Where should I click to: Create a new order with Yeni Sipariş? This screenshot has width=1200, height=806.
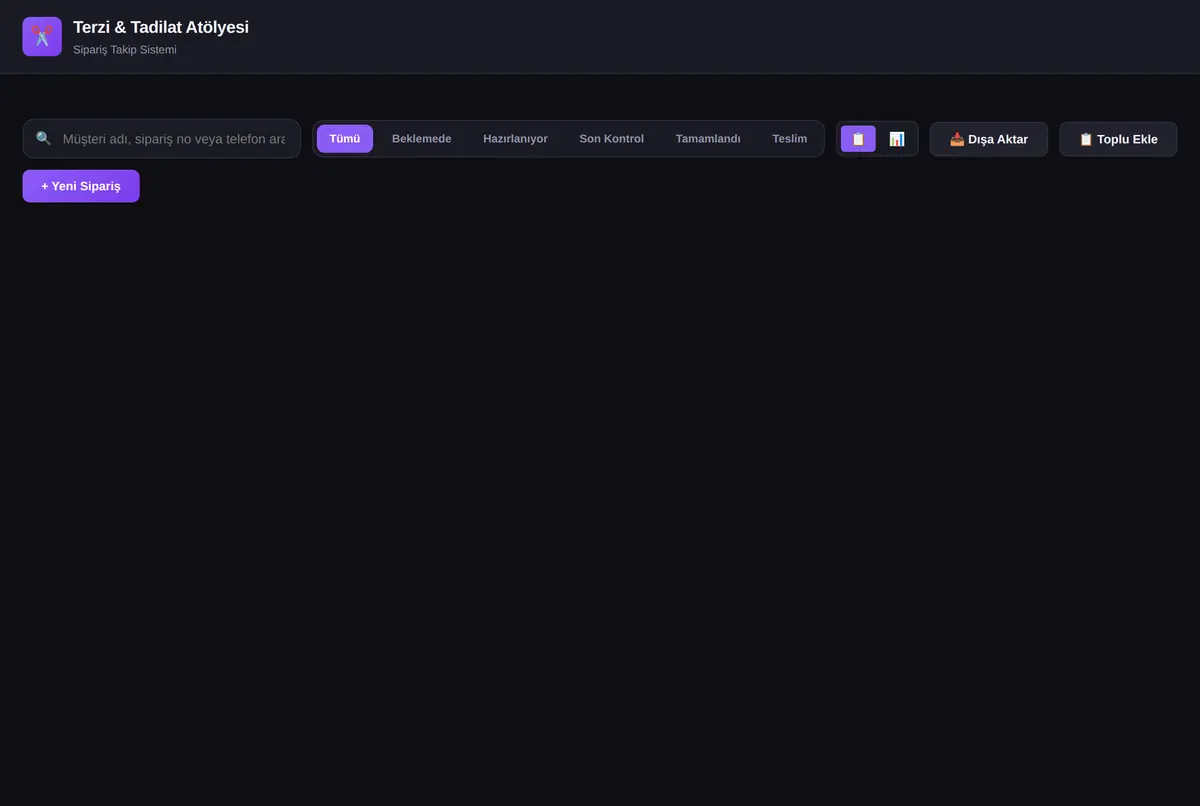[x=81, y=186]
